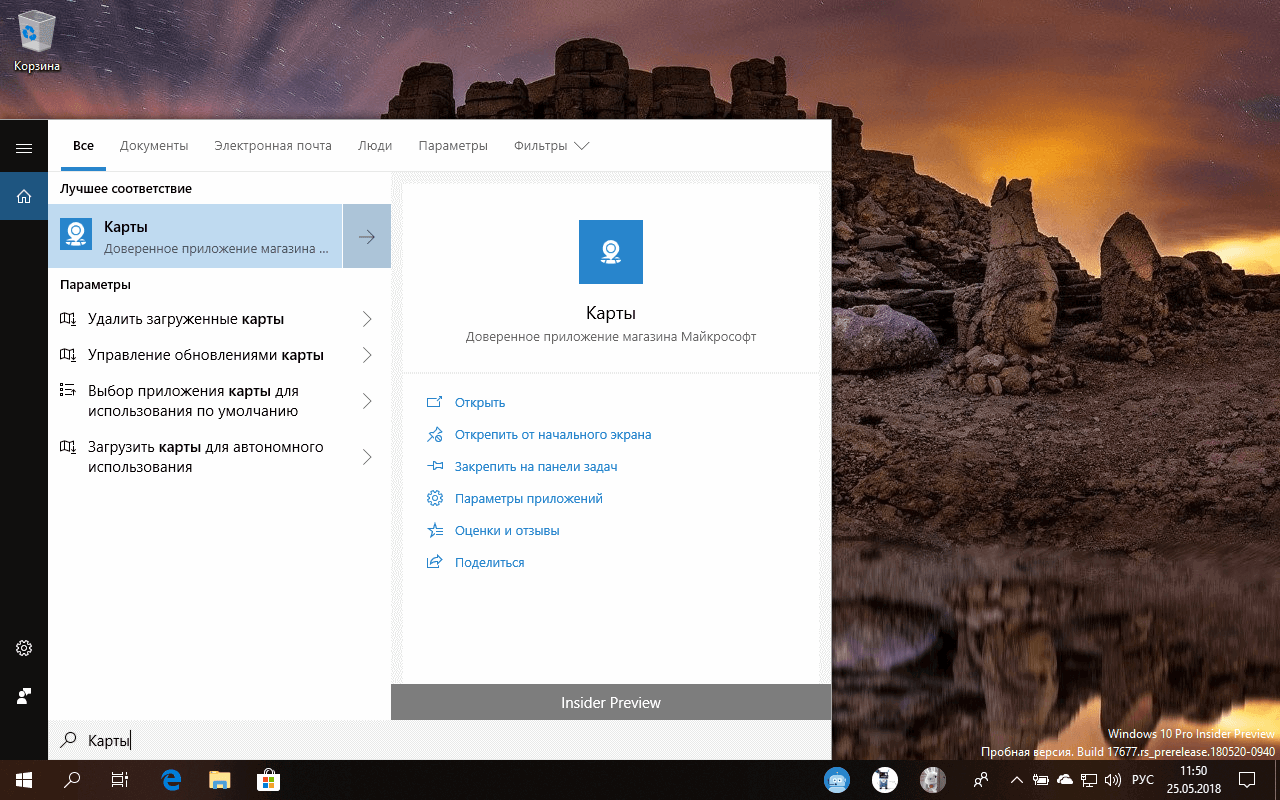Screen dimensions: 1280x800
Task: Click the Task View icon on taskbar
Action: [x=120, y=779]
